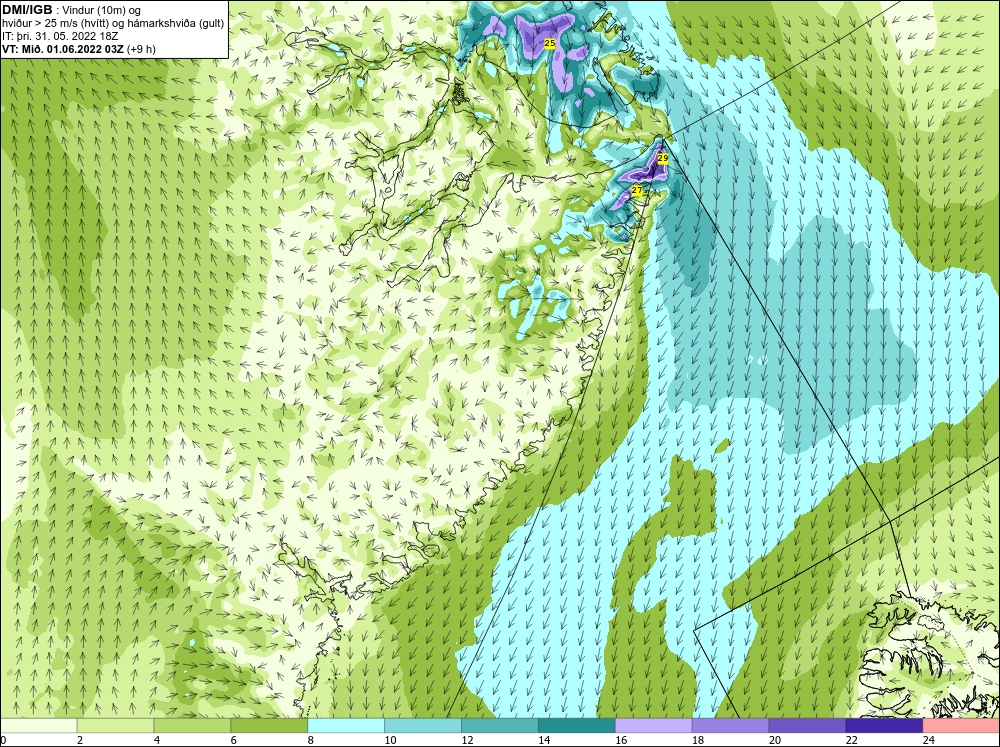Screen dimensions: 1000x747
Task: Select the pink above-24 m/s legend swatch
Action: (x=961, y=725)
